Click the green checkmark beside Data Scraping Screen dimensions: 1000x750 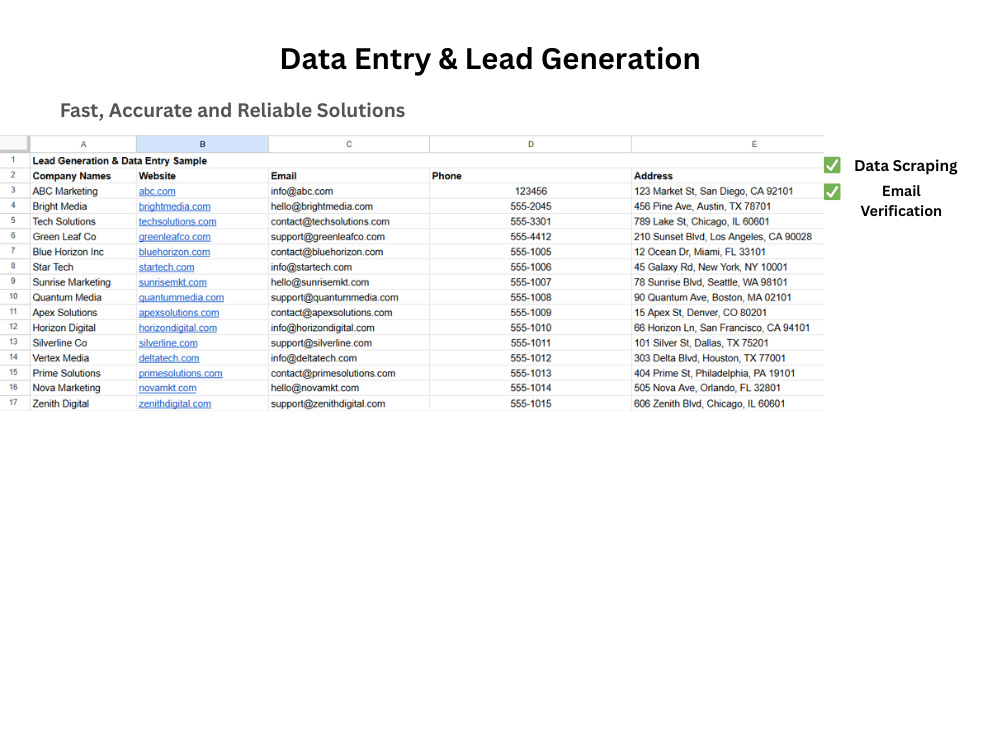pos(832,165)
